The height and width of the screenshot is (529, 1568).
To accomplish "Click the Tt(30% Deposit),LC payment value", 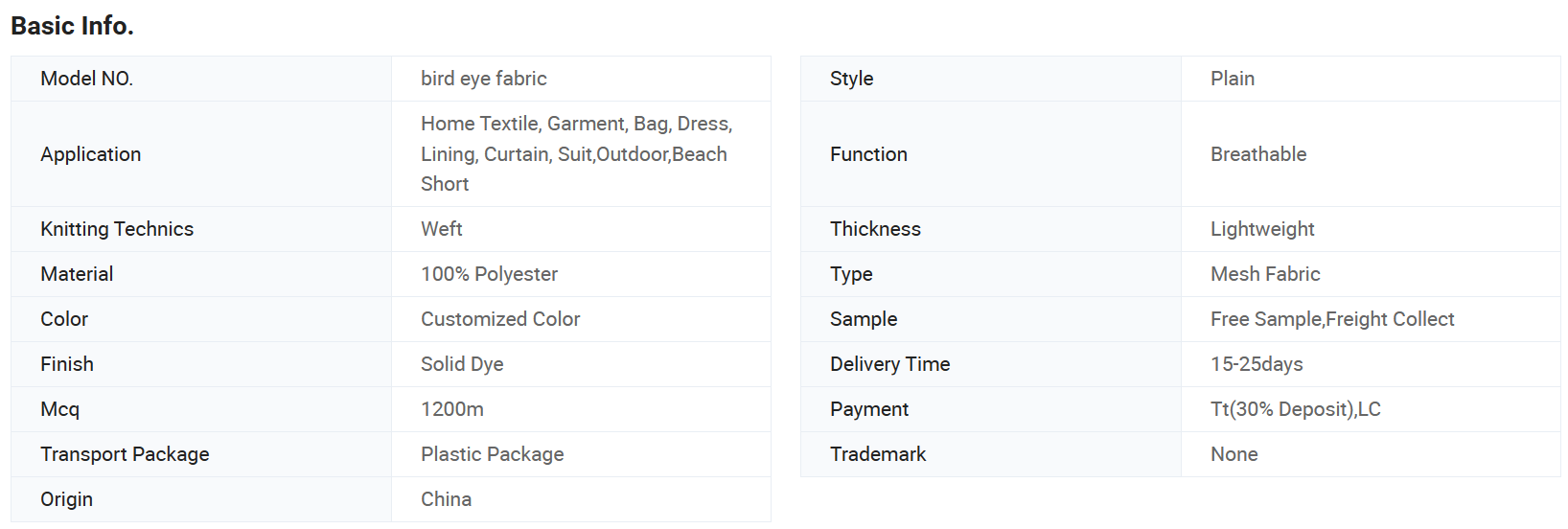I will [1295, 409].
